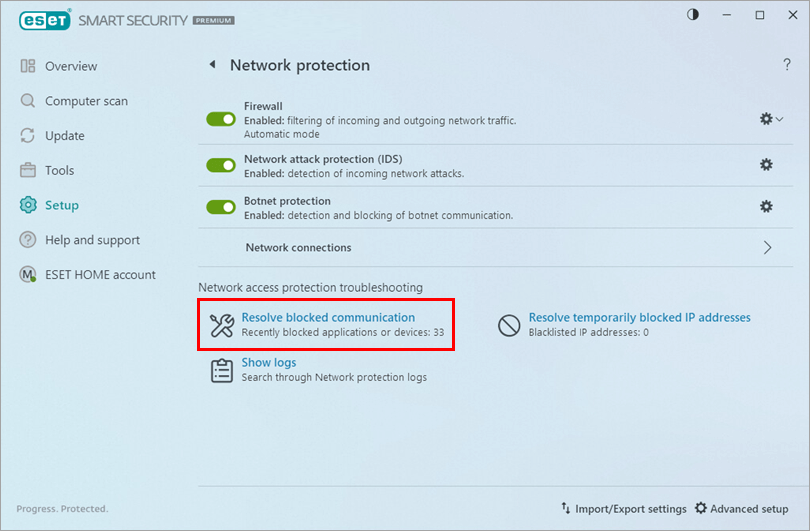This screenshot has height=531, width=810.
Task: Click the blocked IP addresses circle icon
Action: pyautogui.click(x=510, y=324)
